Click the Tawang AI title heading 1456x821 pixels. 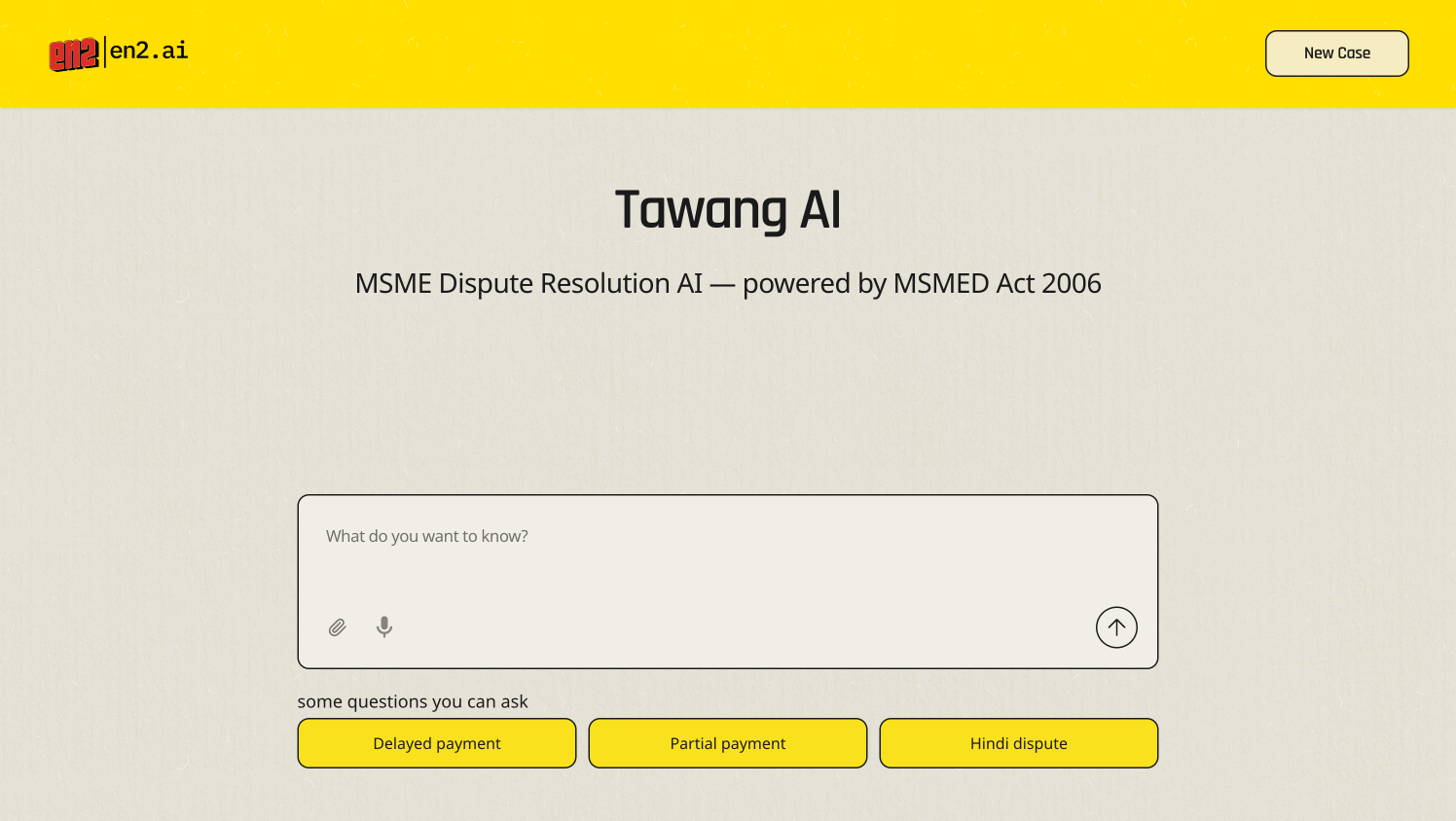coord(727,208)
